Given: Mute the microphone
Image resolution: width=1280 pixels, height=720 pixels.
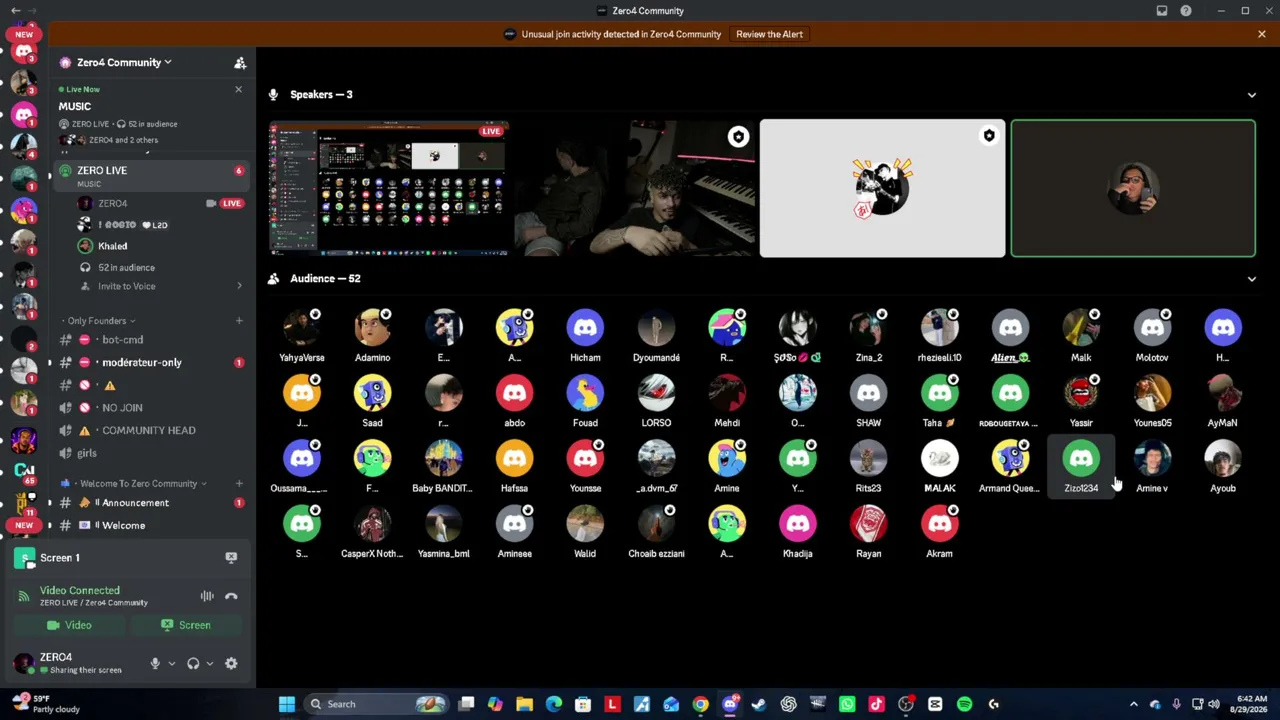Looking at the screenshot, I should [x=154, y=664].
